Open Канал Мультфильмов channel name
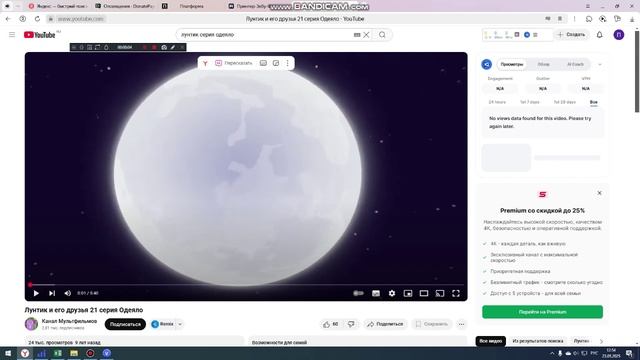640x360 pixels. [69, 321]
